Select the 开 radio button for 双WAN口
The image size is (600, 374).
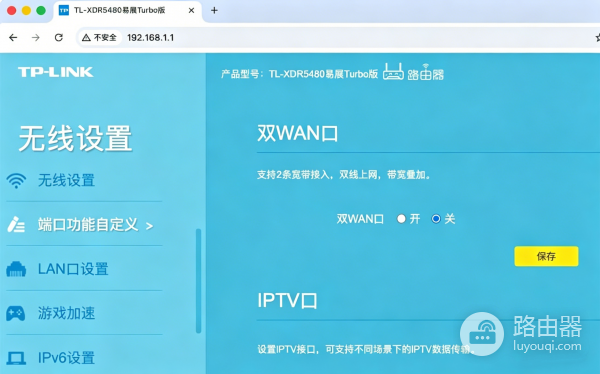(401, 219)
